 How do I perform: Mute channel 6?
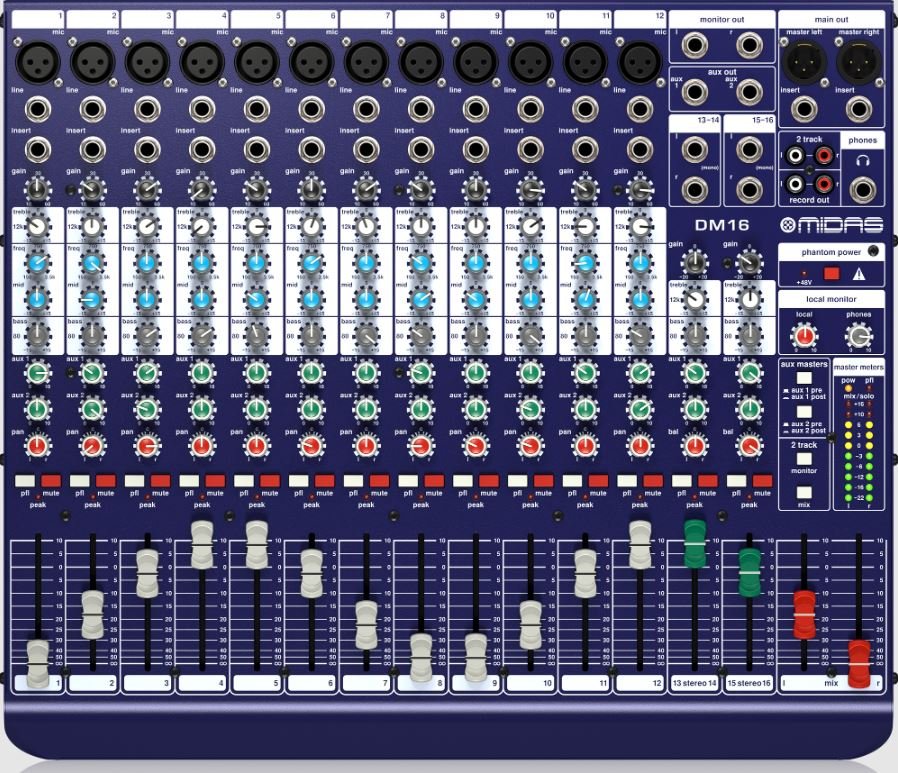point(324,480)
